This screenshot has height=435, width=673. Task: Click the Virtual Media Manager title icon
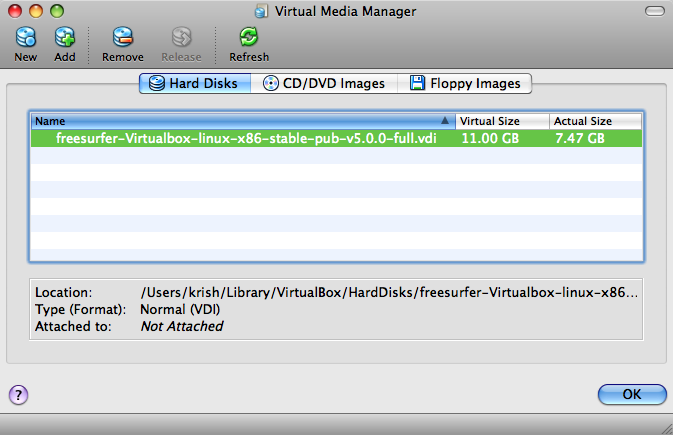coord(261,12)
